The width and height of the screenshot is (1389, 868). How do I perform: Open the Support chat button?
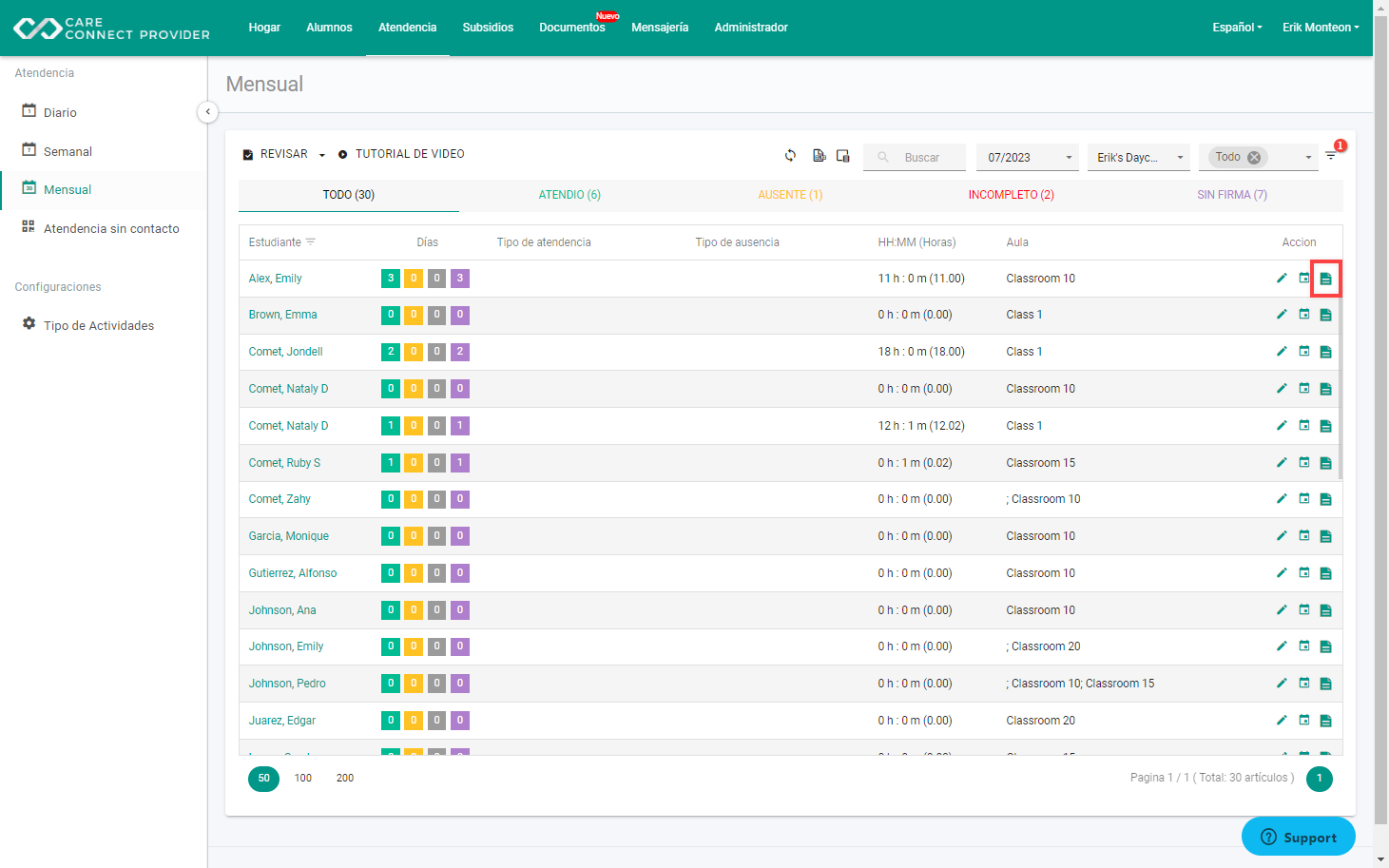click(x=1299, y=837)
